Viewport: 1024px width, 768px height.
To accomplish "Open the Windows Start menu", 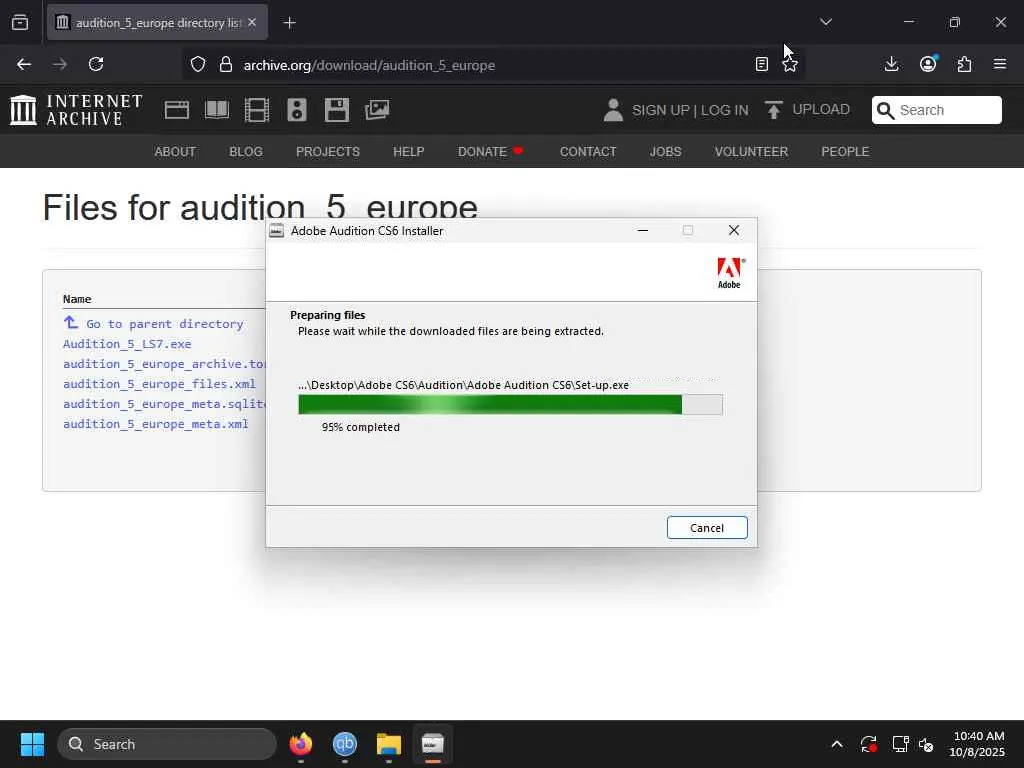I will [x=32, y=744].
